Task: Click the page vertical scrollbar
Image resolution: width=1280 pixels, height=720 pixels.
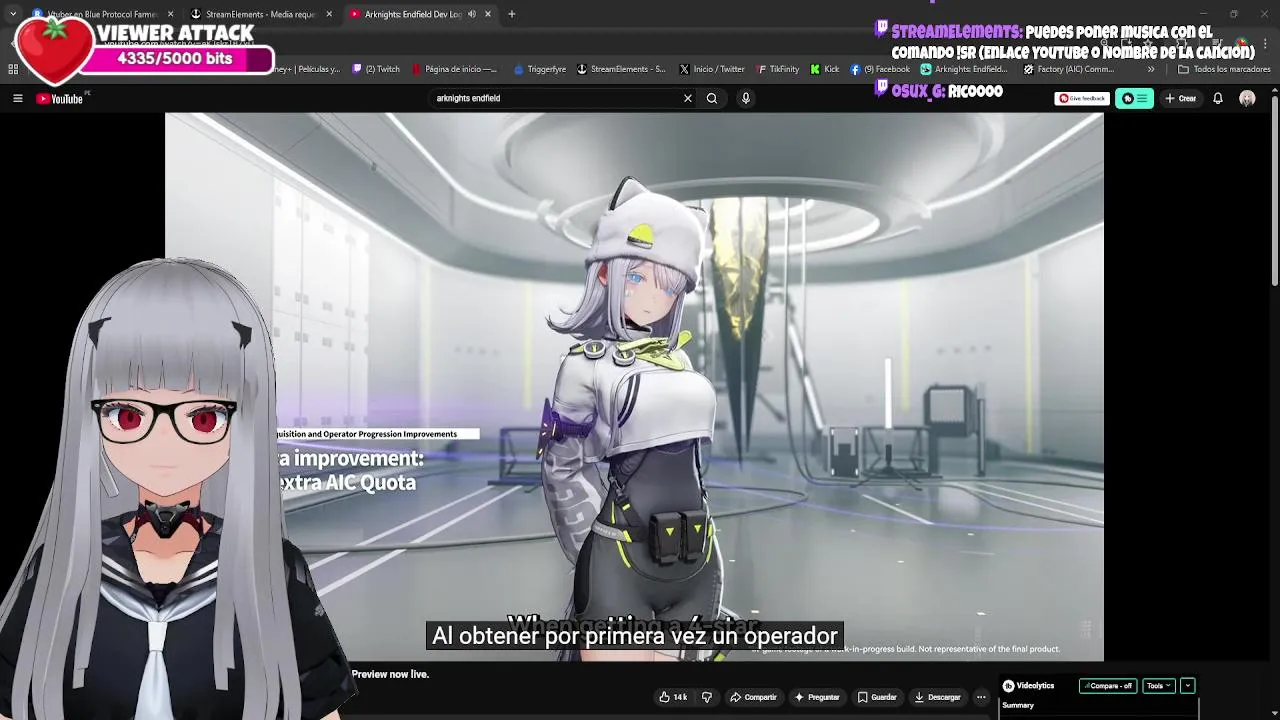Action: point(1274,190)
